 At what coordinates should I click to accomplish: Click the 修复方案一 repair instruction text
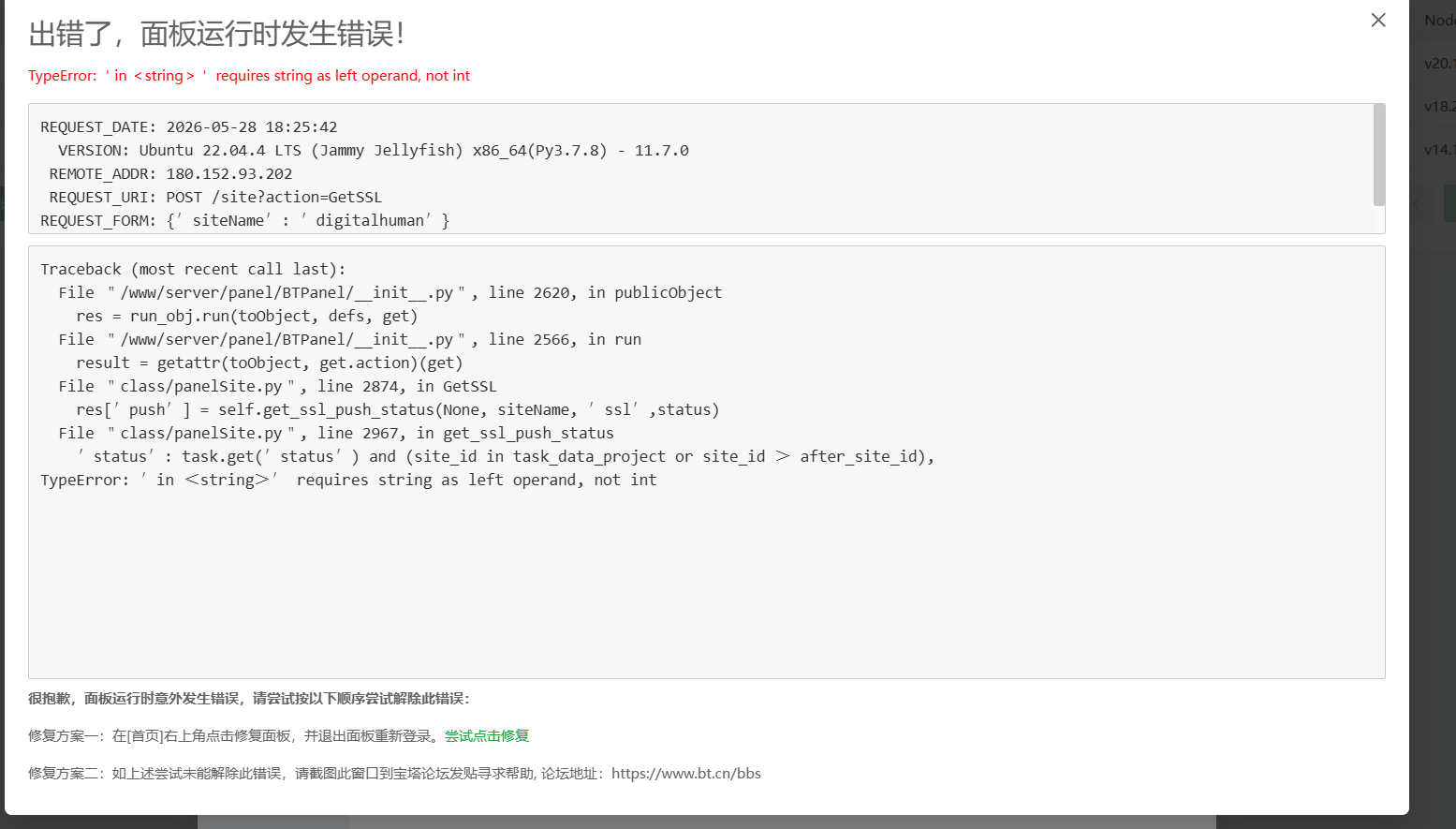236,736
